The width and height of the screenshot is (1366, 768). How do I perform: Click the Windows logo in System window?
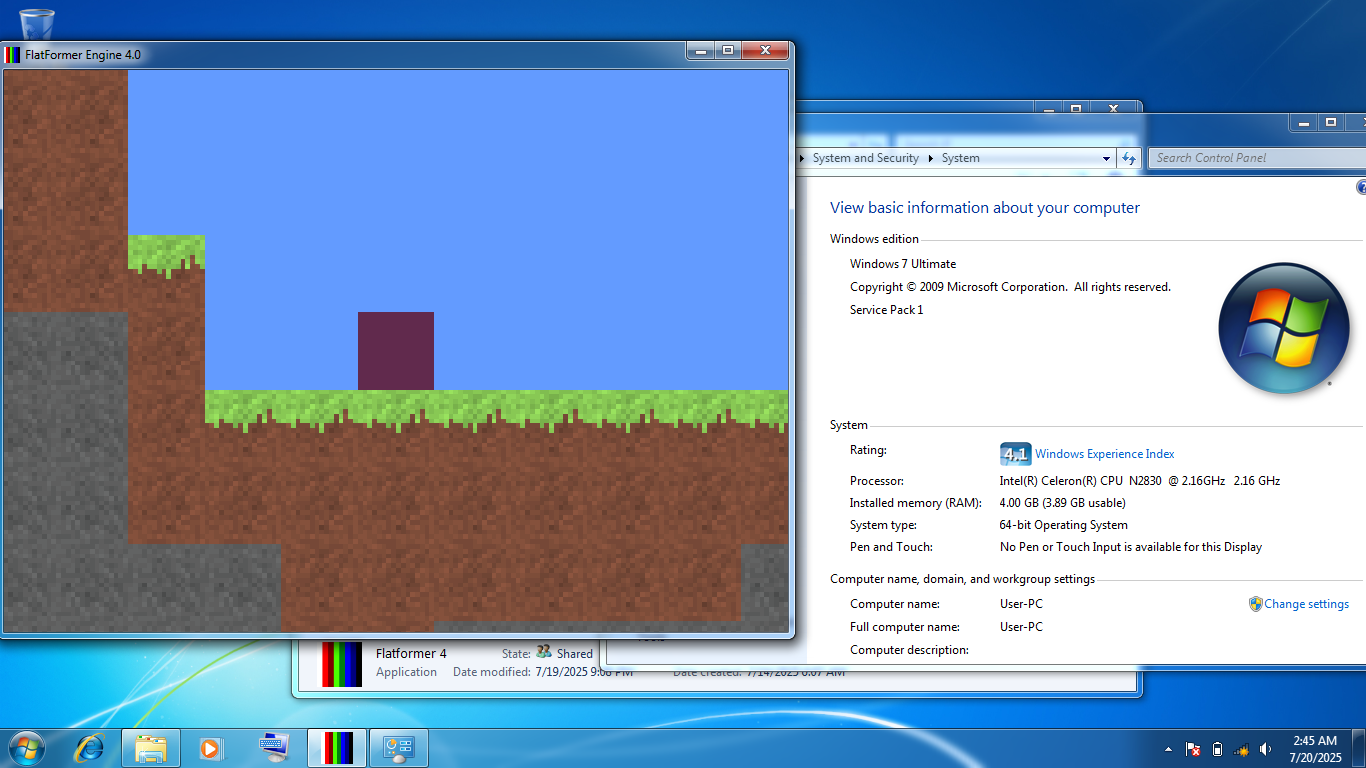(1284, 328)
